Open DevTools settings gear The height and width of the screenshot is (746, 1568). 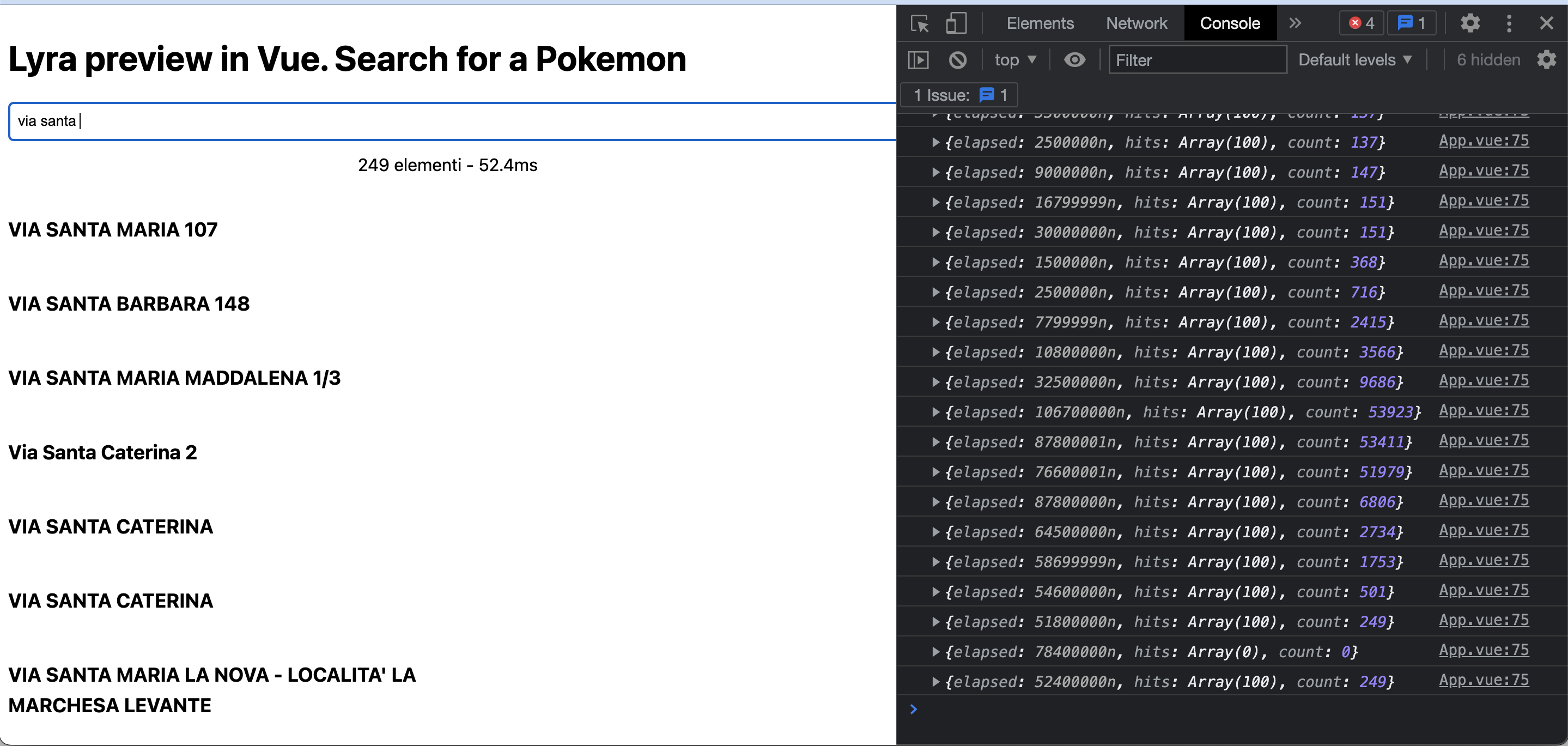tap(1469, 22)
